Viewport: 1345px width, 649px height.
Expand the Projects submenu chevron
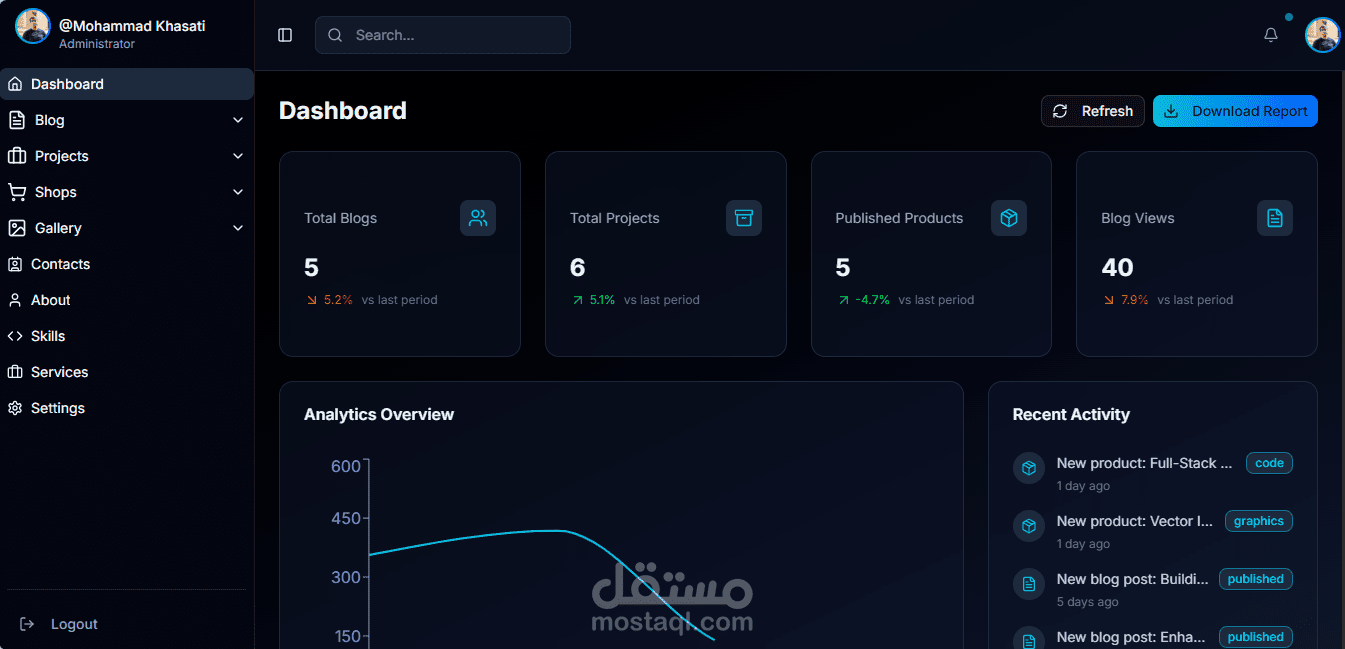click(238, 156)
